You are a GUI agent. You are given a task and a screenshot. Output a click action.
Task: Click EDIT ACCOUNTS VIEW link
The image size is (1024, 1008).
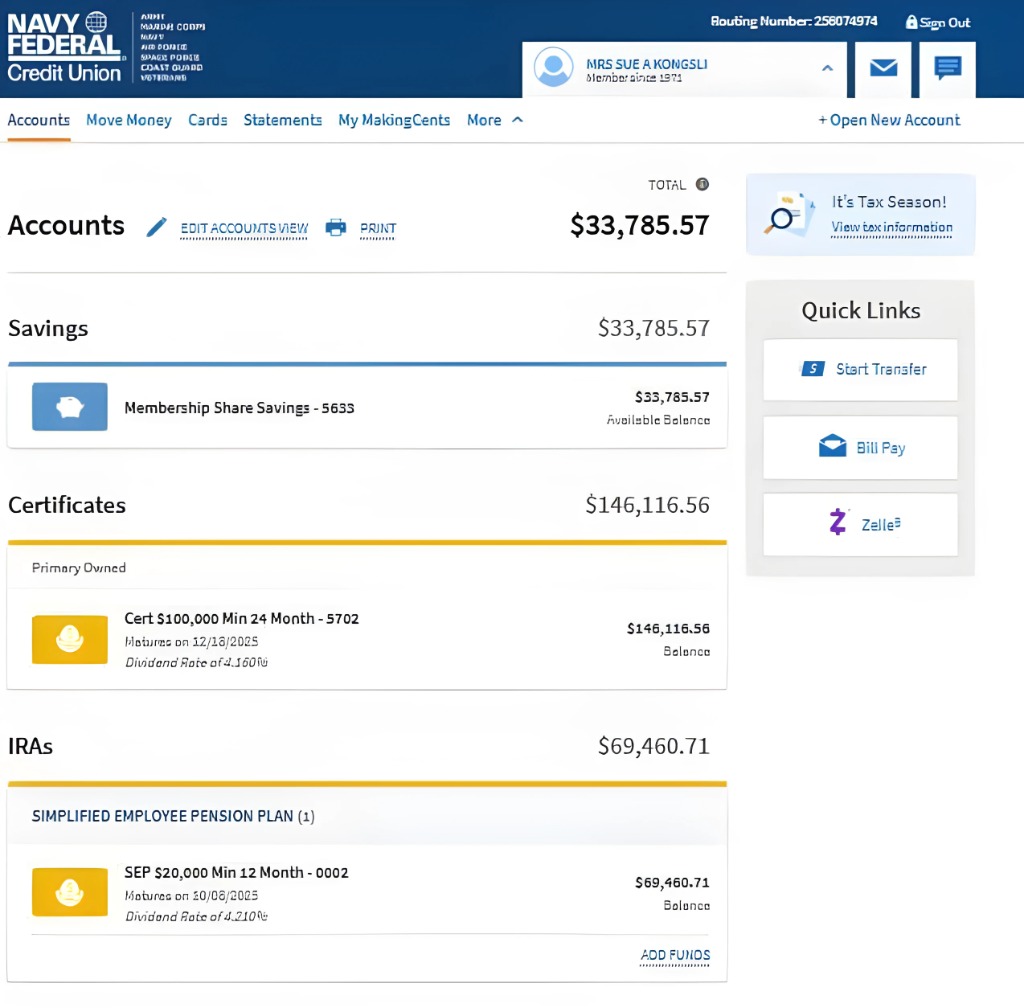[x=244, y=228]
